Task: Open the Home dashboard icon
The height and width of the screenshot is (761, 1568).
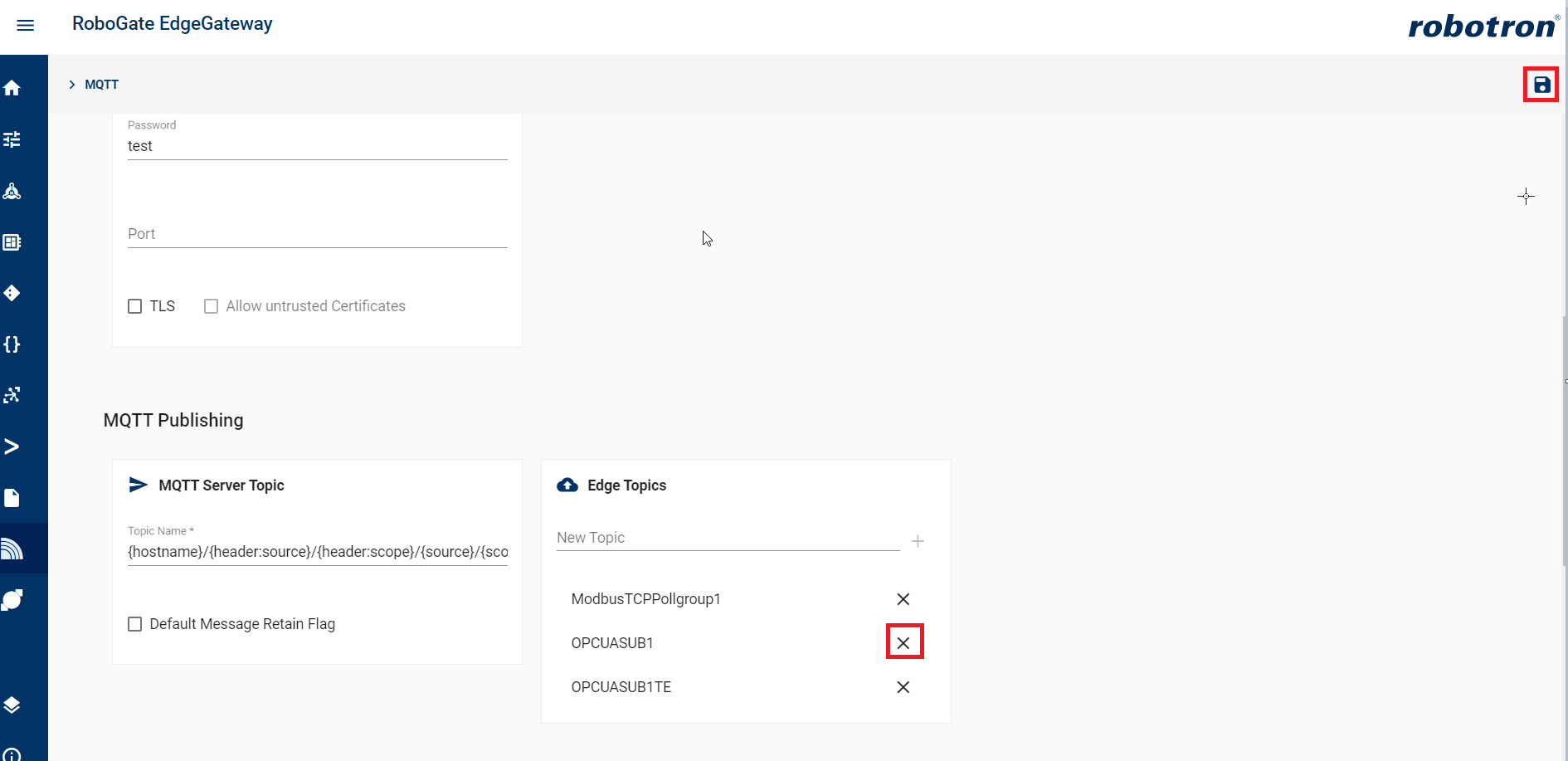Action: (12, 87)
